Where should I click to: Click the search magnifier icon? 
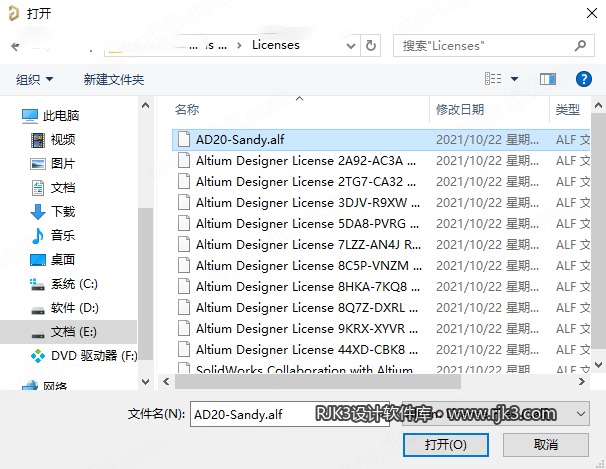[x=580, y=46]
